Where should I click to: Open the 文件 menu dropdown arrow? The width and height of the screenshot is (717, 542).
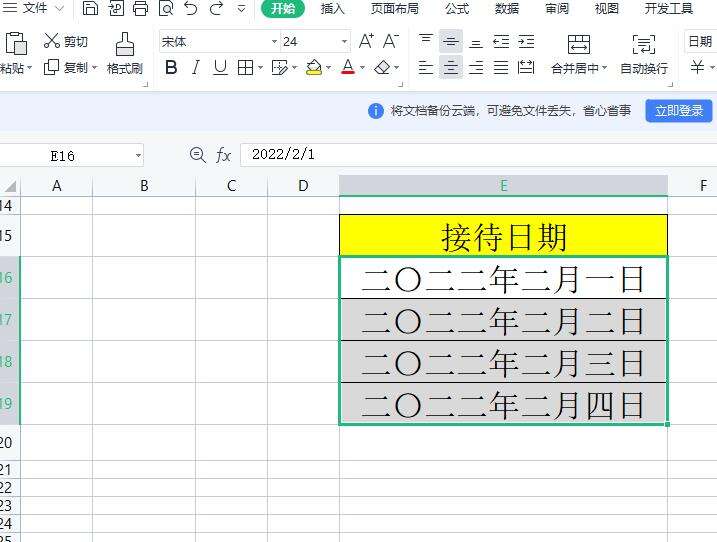[59, 8]
